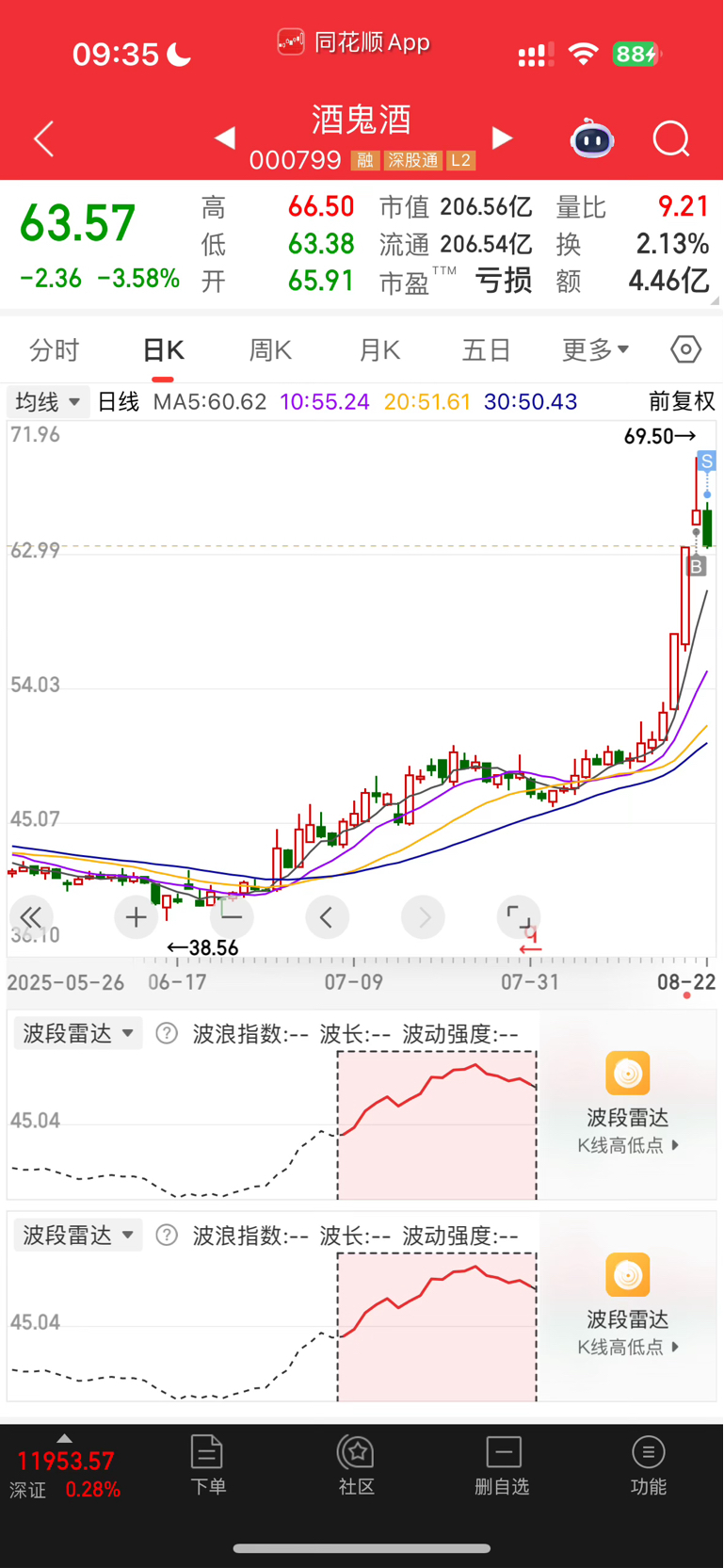Tap the plus zoom-in chart button

click(x=136, y=916)
